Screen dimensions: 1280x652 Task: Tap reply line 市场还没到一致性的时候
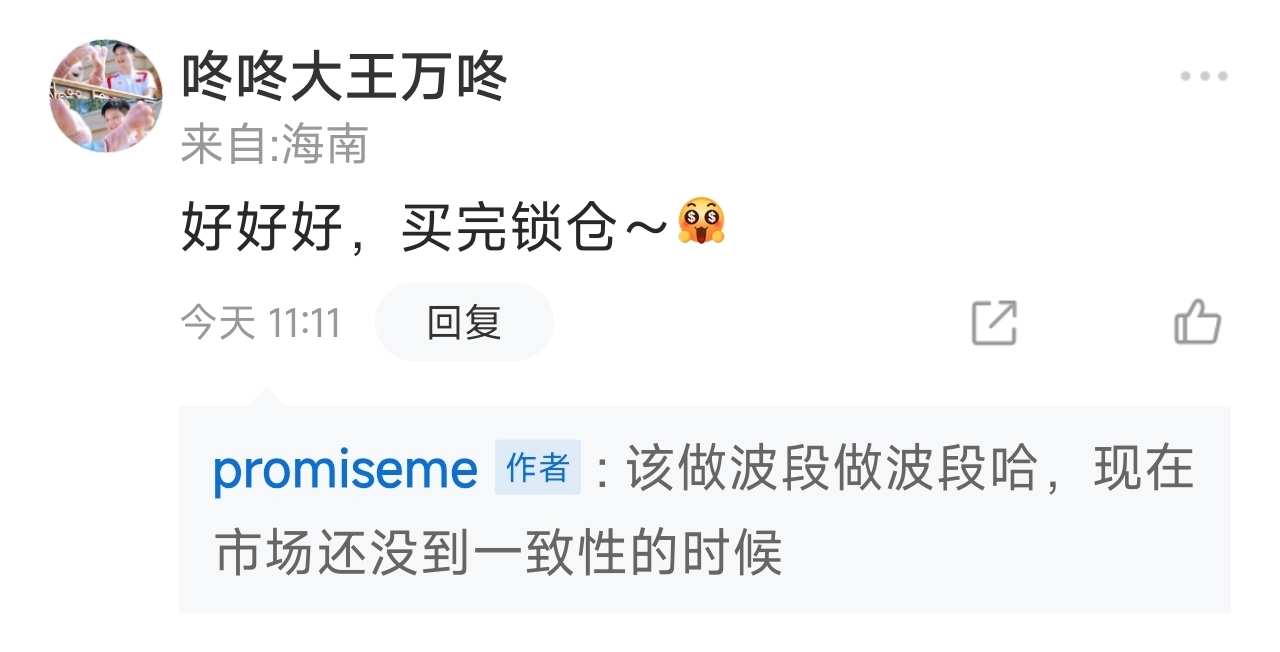tap(498, 553)
